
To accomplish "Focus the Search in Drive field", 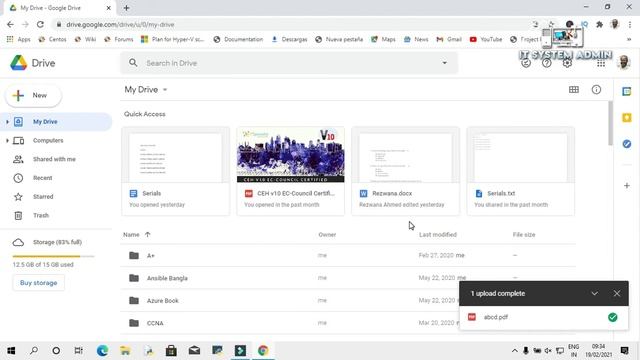I will 289,63.
